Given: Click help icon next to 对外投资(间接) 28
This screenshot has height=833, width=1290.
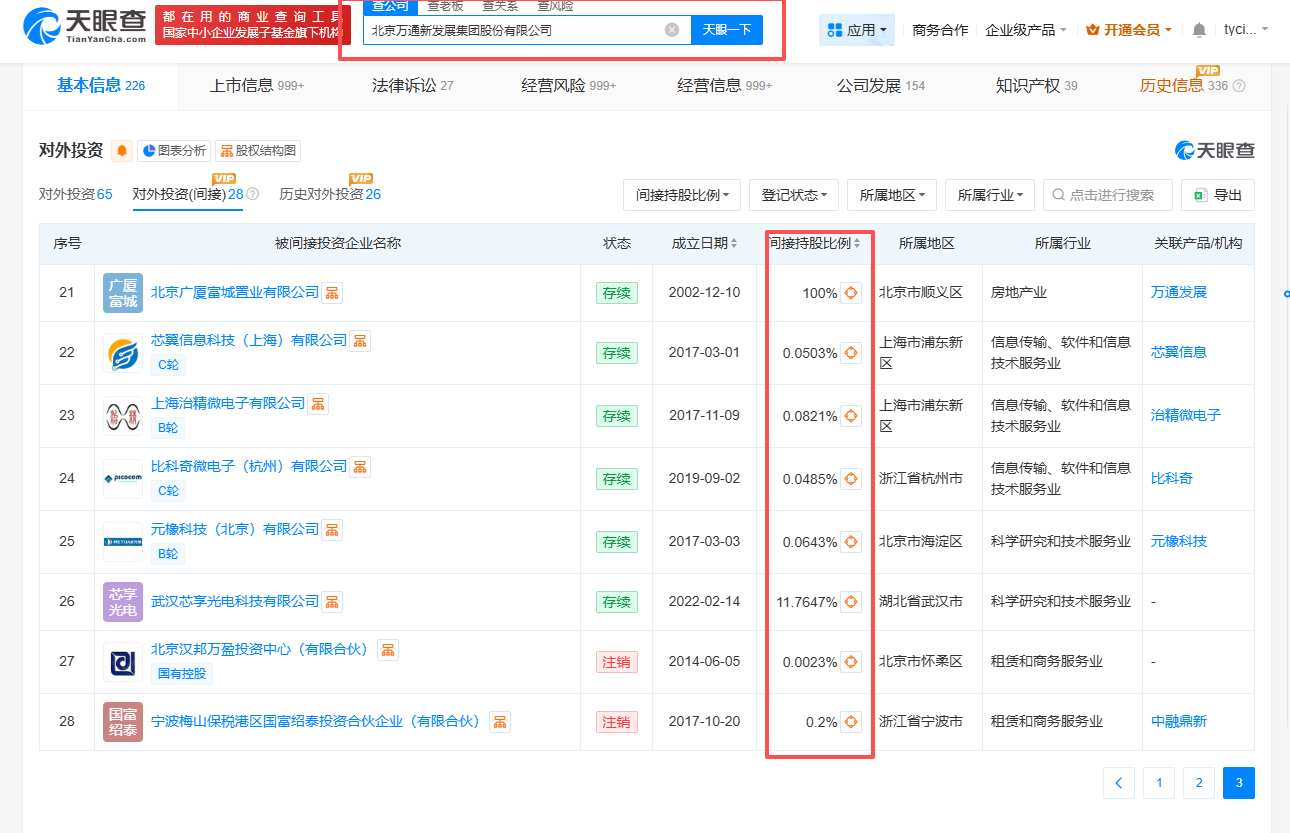Looking at the screenshot, I should pyautogui.click(x=253, y=194).
